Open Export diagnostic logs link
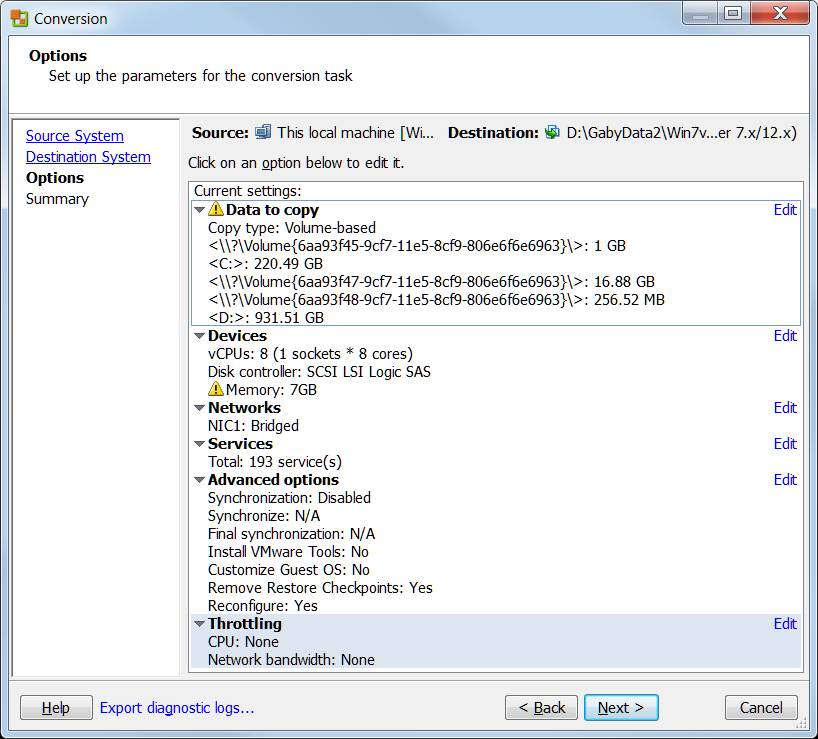Image resolution: width=818 pixels, height=739 pixels. point(177,708)
